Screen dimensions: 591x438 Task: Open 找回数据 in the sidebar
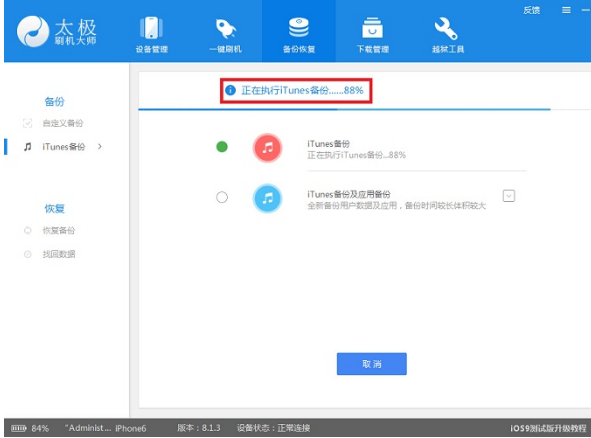pos(58,254)
